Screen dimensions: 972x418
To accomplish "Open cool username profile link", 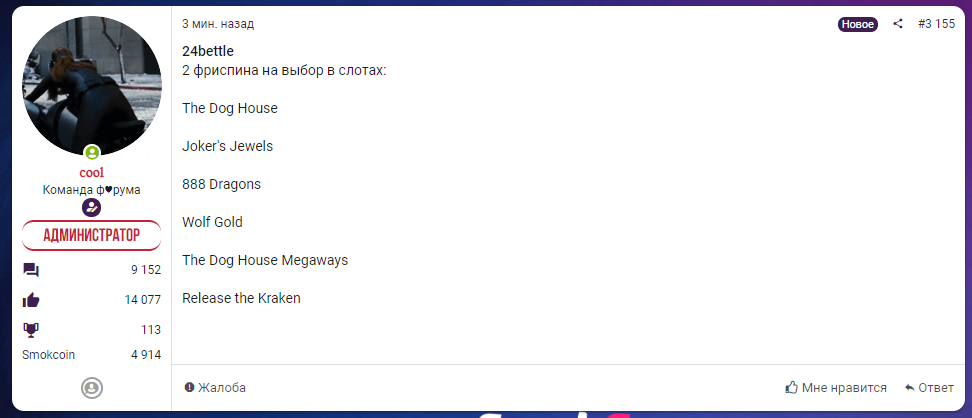I will tap(92, 173).
